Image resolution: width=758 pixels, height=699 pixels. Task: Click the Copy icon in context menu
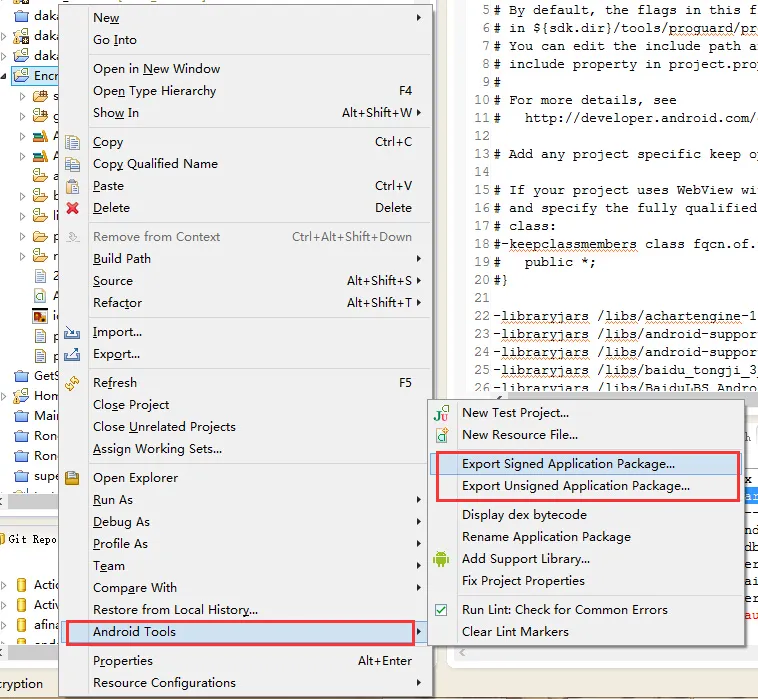(73, 142)
